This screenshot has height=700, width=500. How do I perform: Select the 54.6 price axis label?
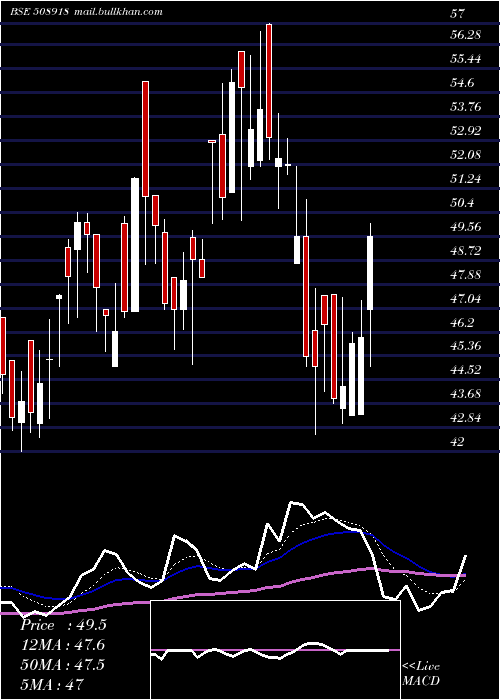463,83
